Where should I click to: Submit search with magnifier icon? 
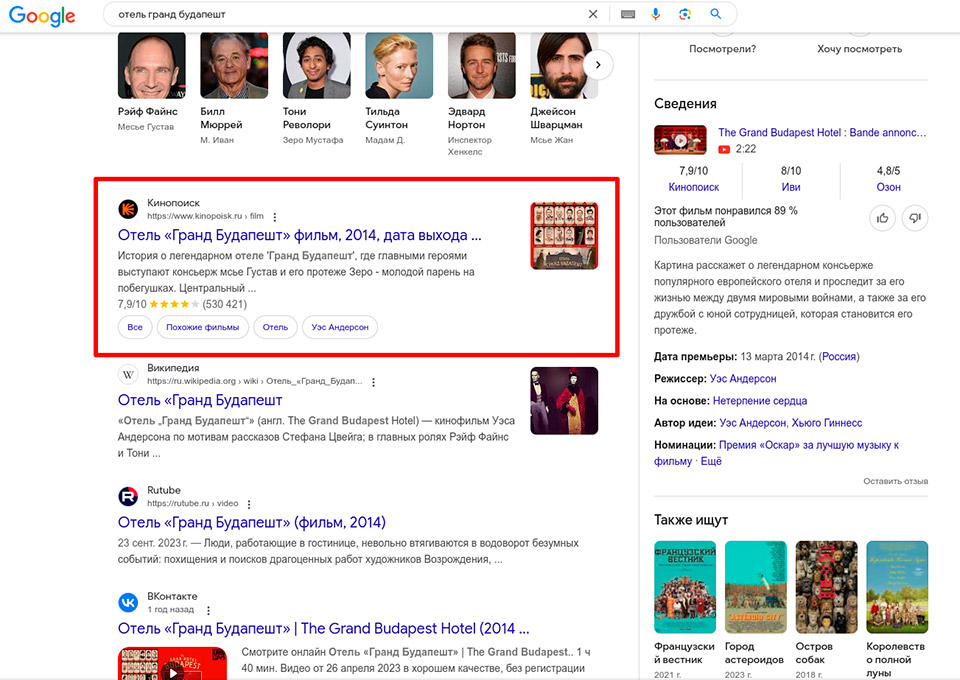click(x=716, y=14)
